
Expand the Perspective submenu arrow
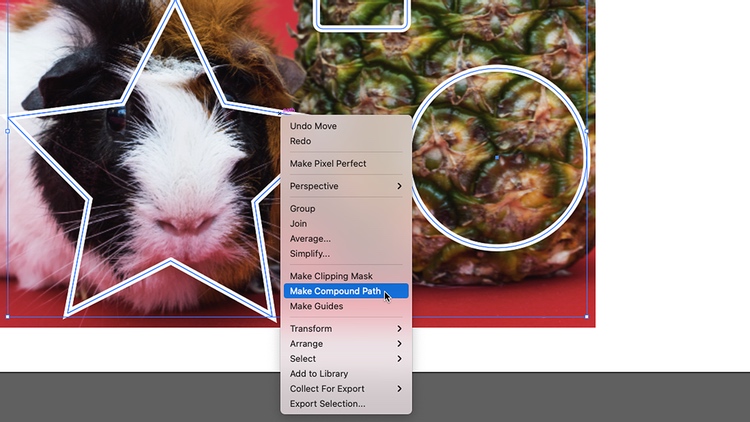pos(399,186)
